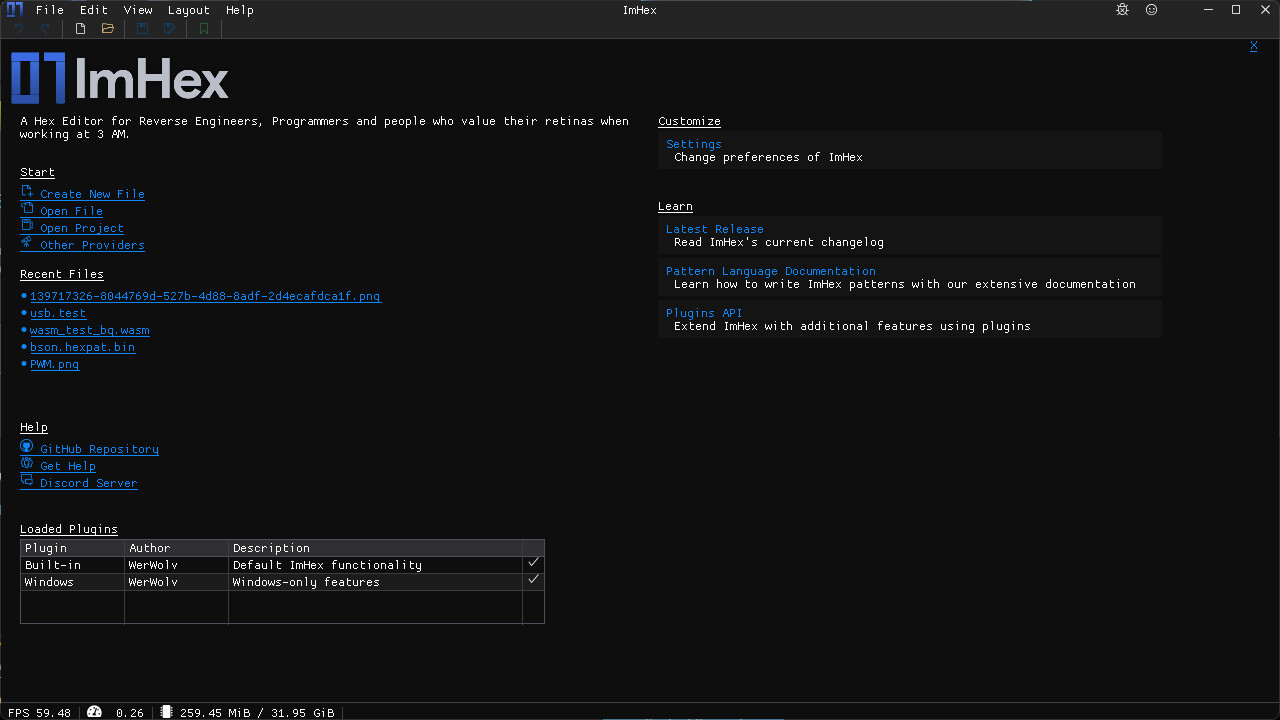Screen dimensions: 1280x720
Task: Open the View menu
Action: pos(138,9)
